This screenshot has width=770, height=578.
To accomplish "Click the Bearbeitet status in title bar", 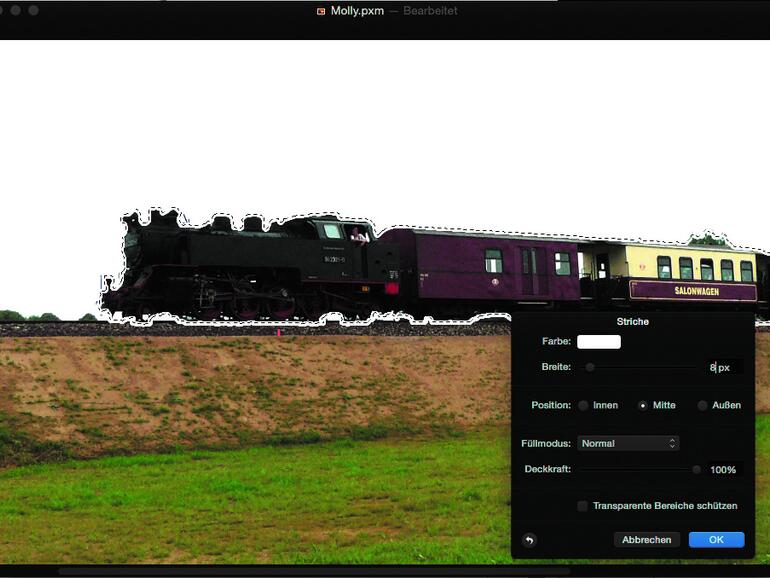I will click(x=430, y=11).
